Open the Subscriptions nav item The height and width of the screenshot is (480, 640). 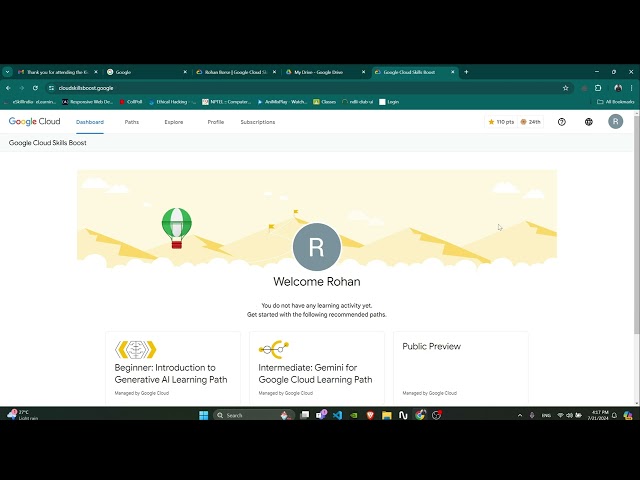pos(258,122)
